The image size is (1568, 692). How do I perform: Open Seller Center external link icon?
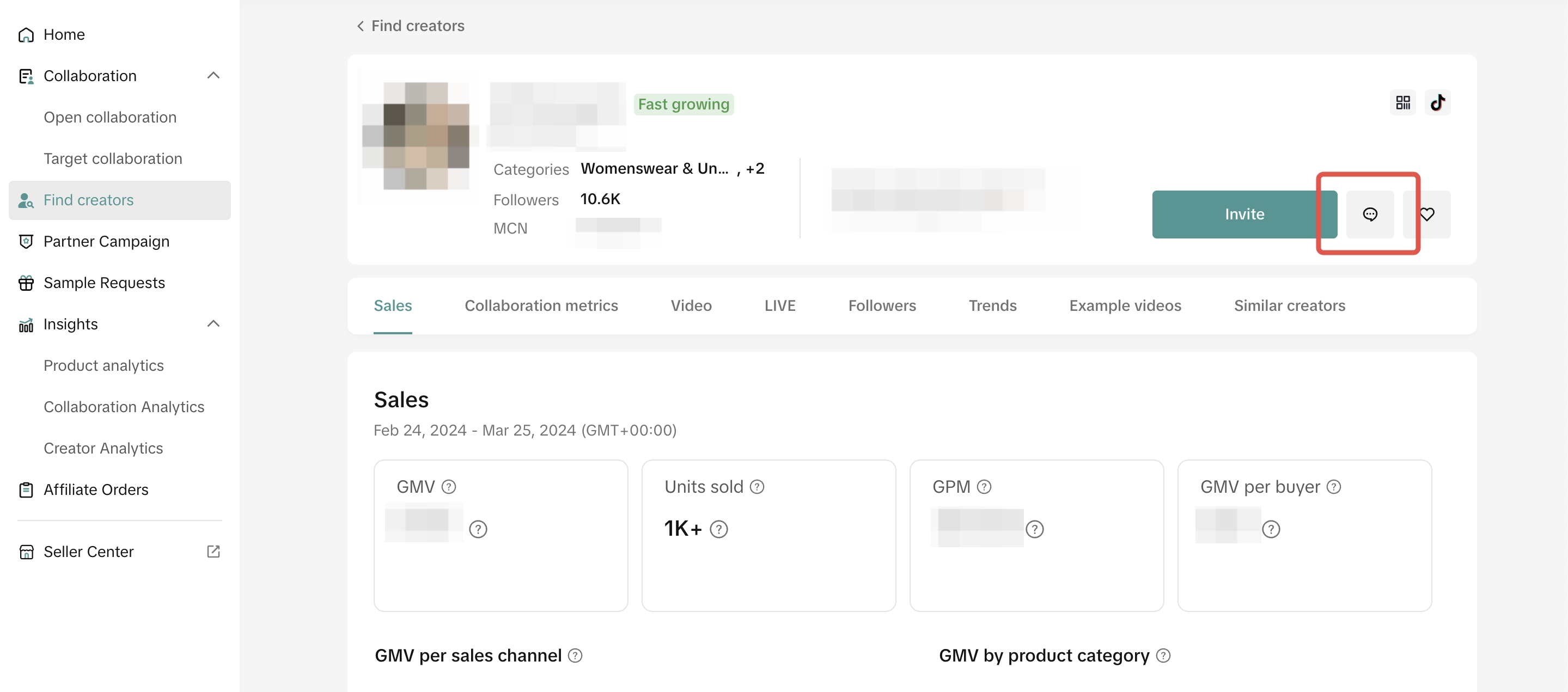pos(213,552)
